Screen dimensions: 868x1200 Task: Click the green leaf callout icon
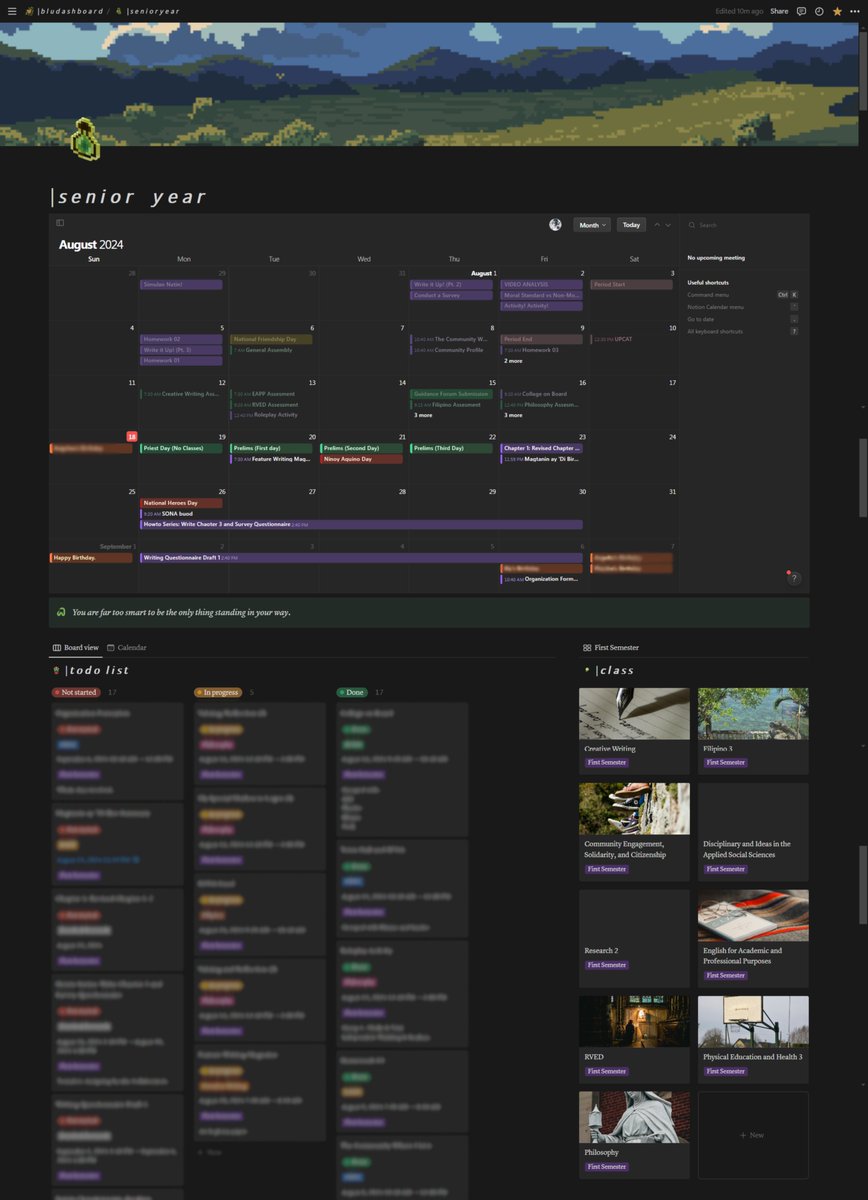coord(62,612)
